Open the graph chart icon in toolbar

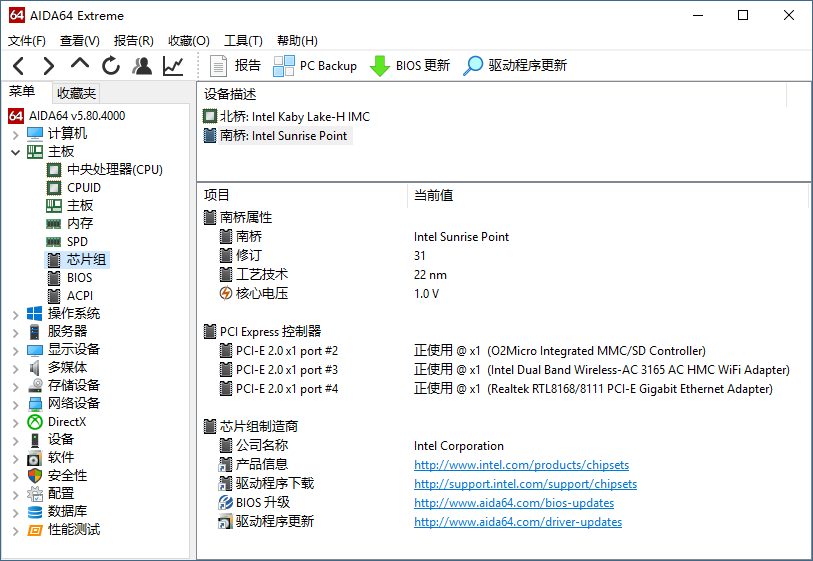(173, 66)
